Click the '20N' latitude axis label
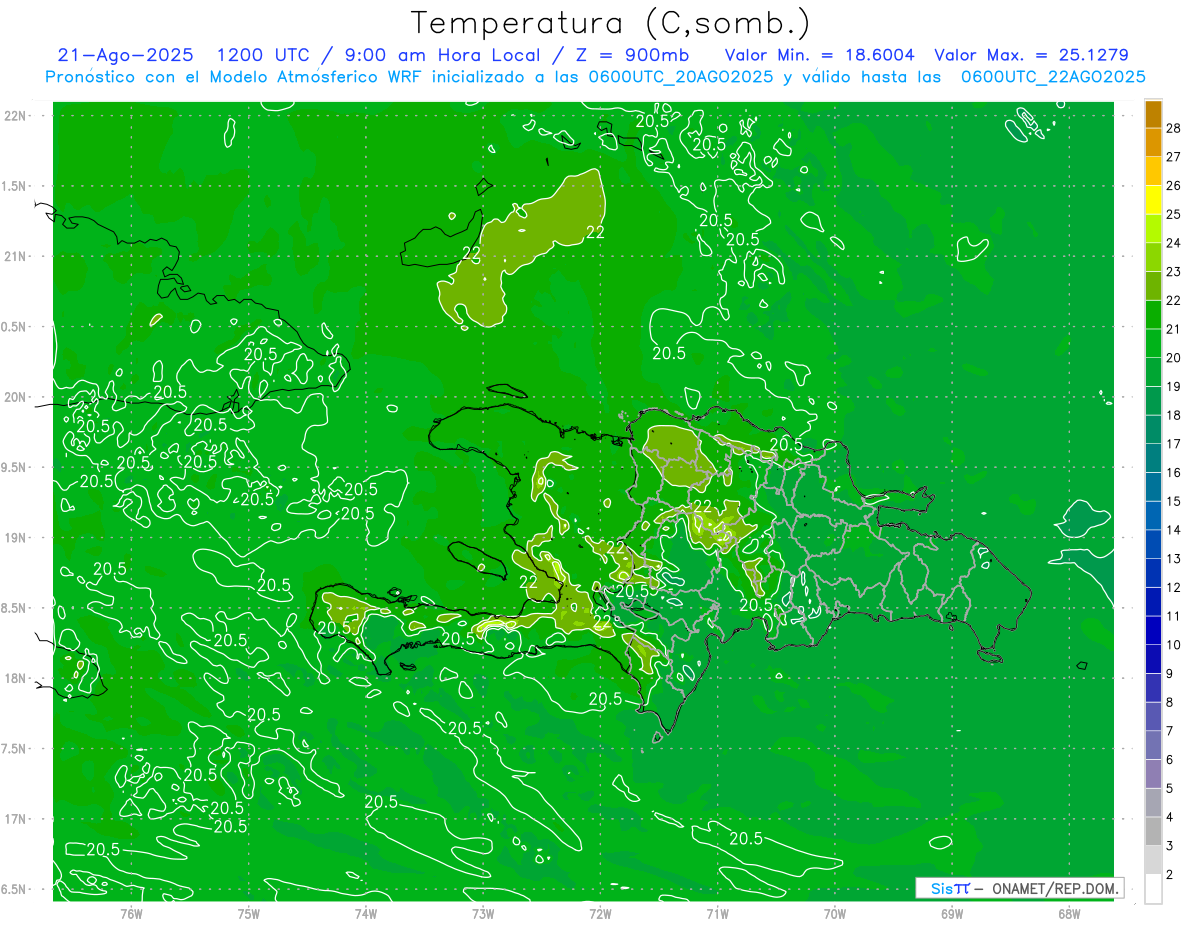This screenshot has height=927, width=1200. coord(16,397)
